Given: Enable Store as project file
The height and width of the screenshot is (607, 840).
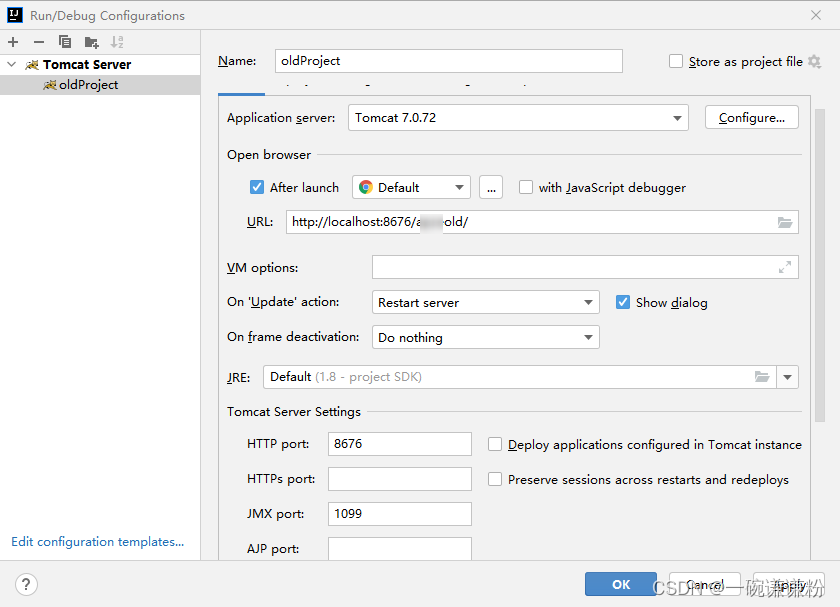Looking at the screenshot, I should (676, 62).
